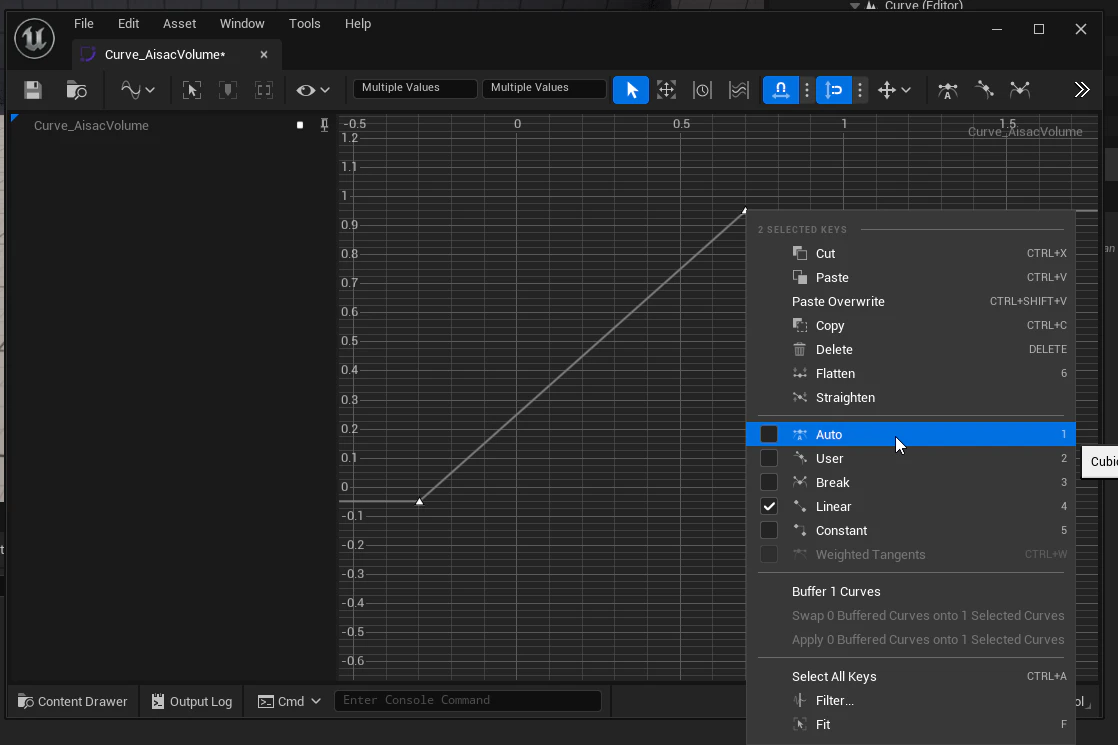The height and width of the screenshot is (745, 1118).
Task: Set user tangents via toolbar icon
Action: click(x=984, y=90)
